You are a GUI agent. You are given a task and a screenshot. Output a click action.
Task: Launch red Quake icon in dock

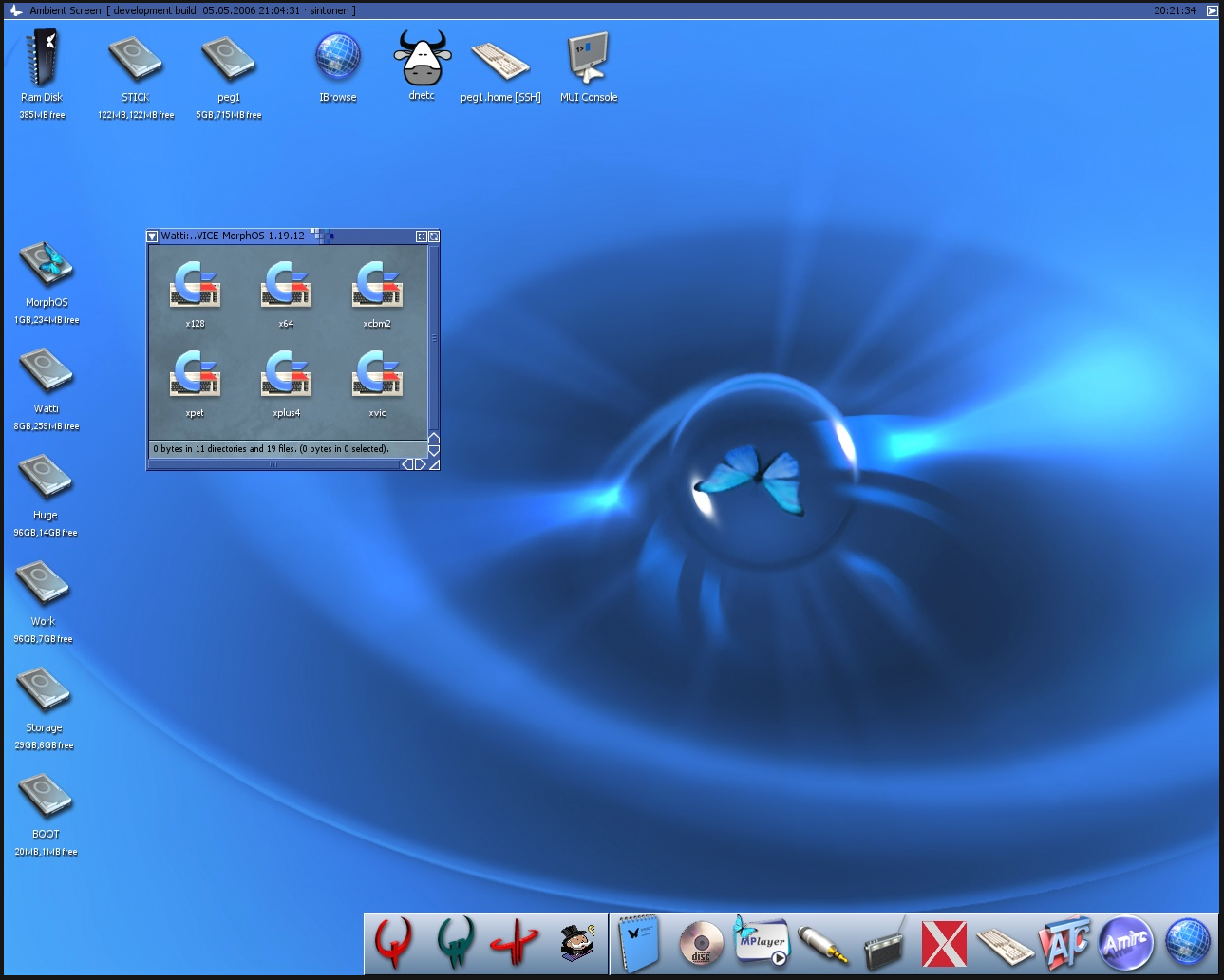click(x=393, y=944)
